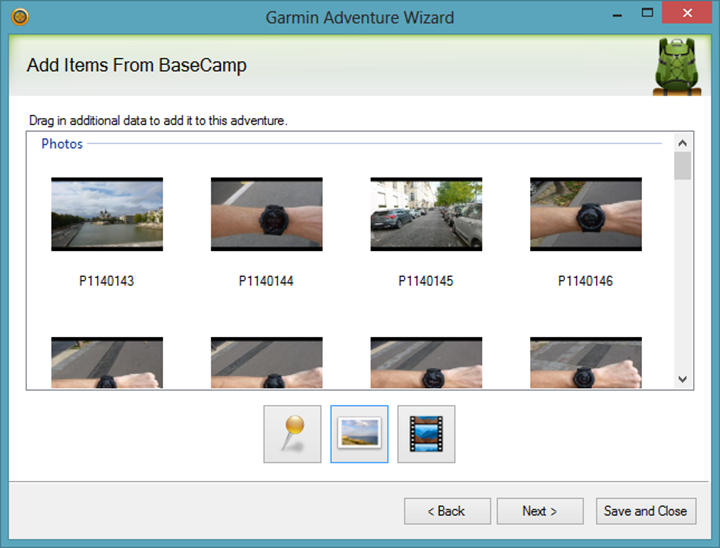Screen dimensions: 720x548
Task: Click the photo list scrollbar thumb
Action: pyautogui.click(x=682, y=165)
